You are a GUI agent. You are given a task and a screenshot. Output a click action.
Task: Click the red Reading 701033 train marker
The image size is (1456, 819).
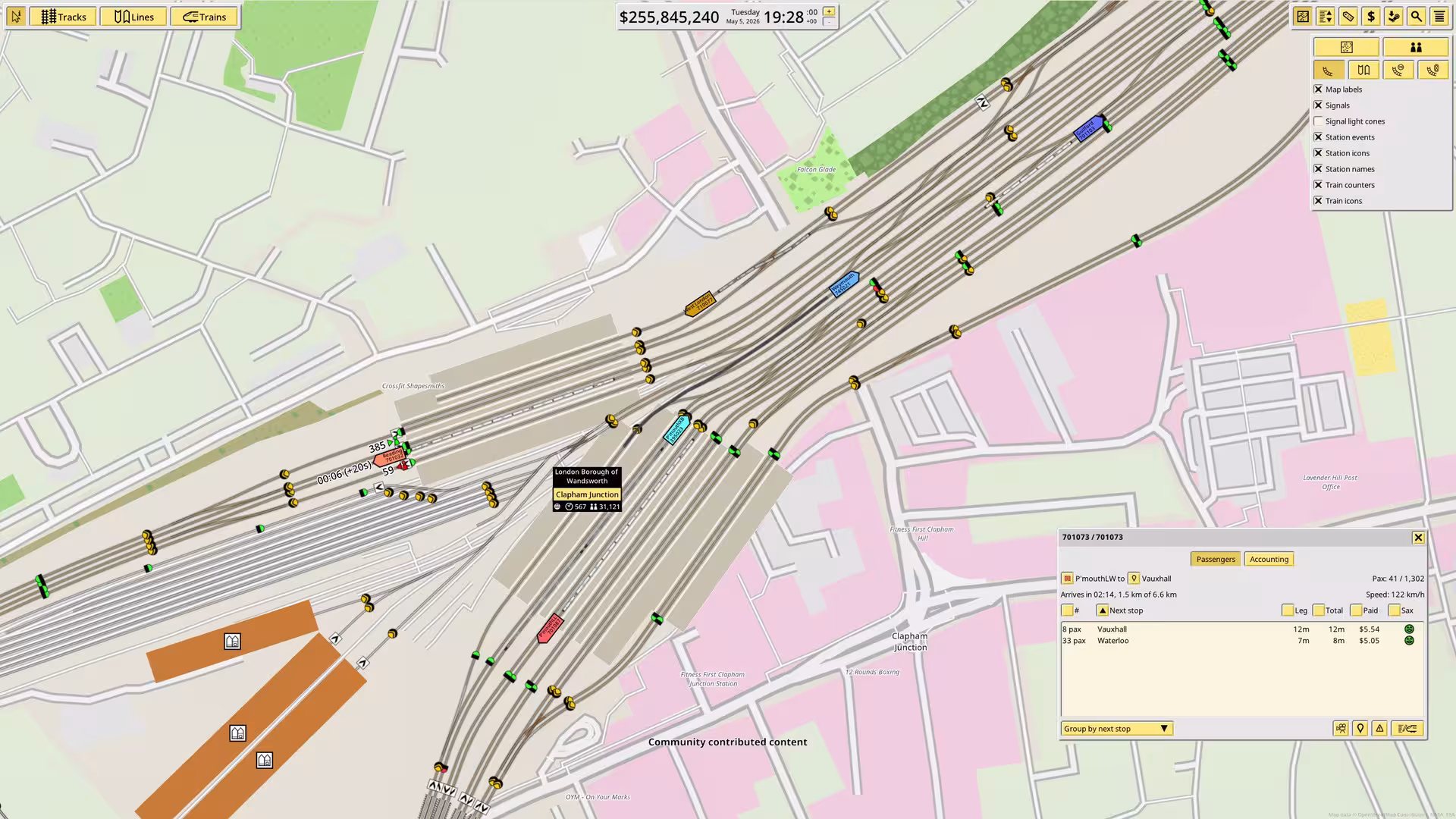(390, 457)
